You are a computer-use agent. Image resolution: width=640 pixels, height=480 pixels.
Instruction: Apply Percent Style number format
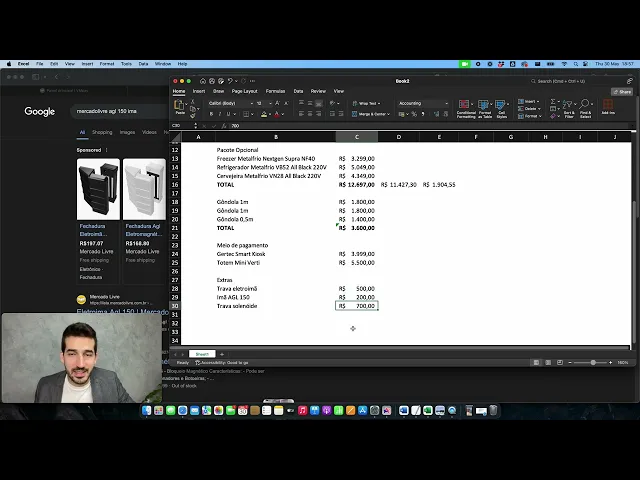tap(414, 114)
